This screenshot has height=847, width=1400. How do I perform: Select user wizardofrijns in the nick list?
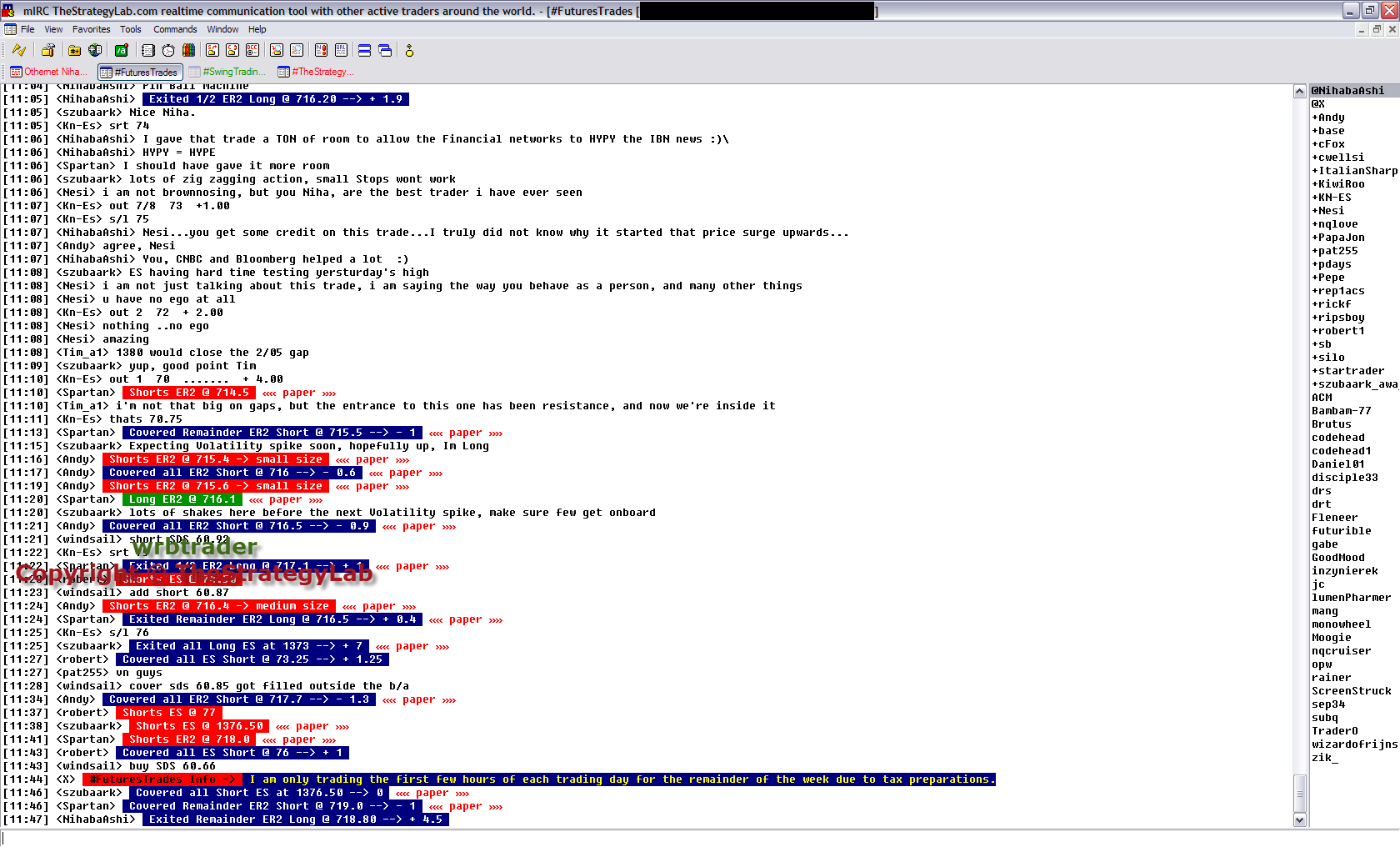click(1353, 744)
